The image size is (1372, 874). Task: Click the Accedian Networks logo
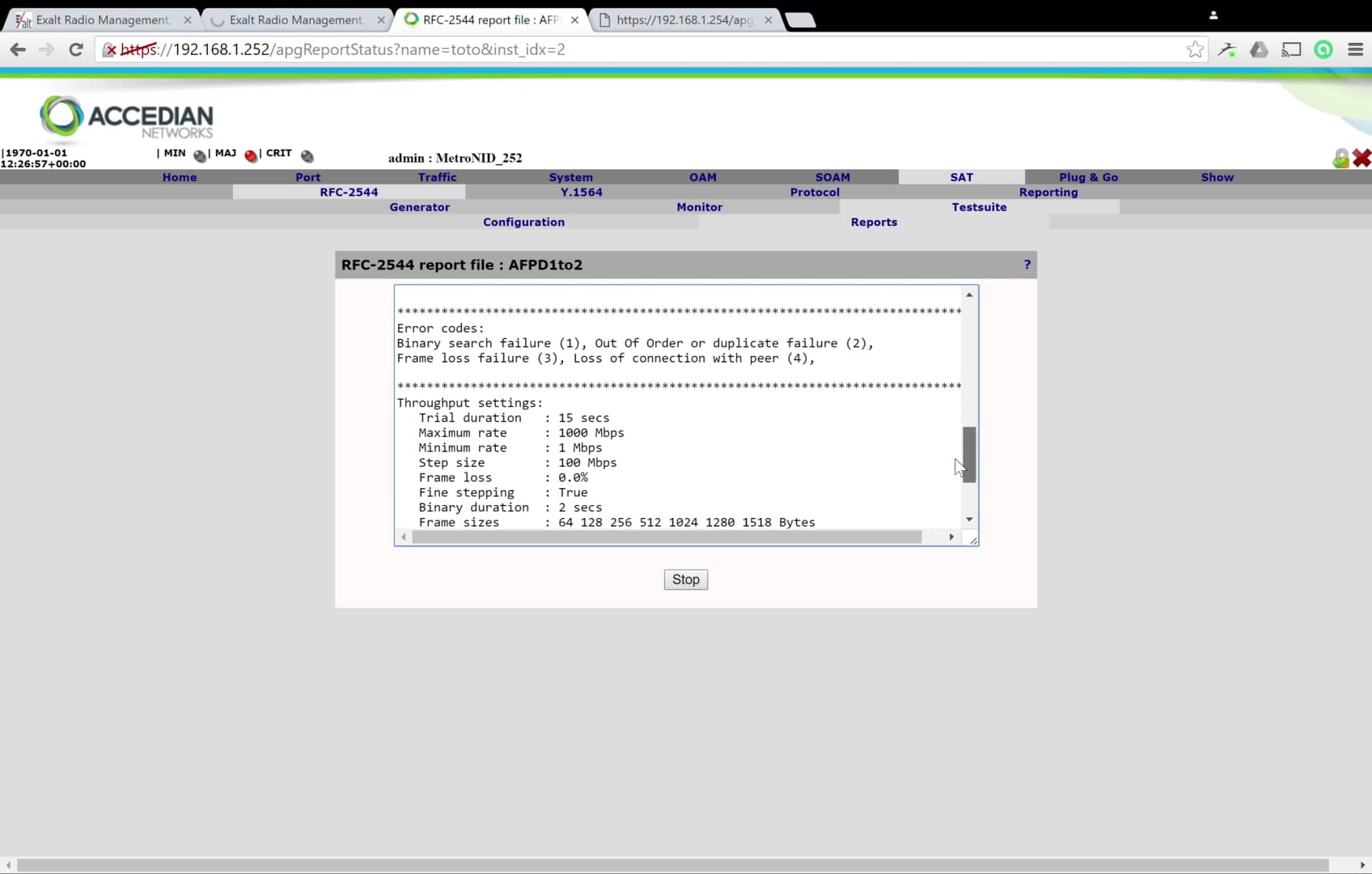coord(125,119)
